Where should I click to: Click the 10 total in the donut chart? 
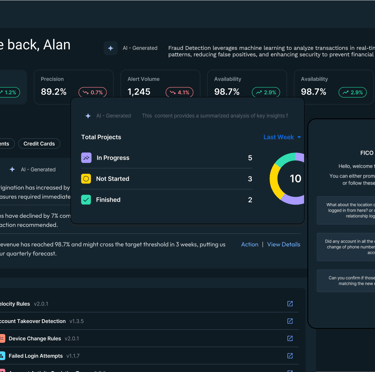pos(295,179)
